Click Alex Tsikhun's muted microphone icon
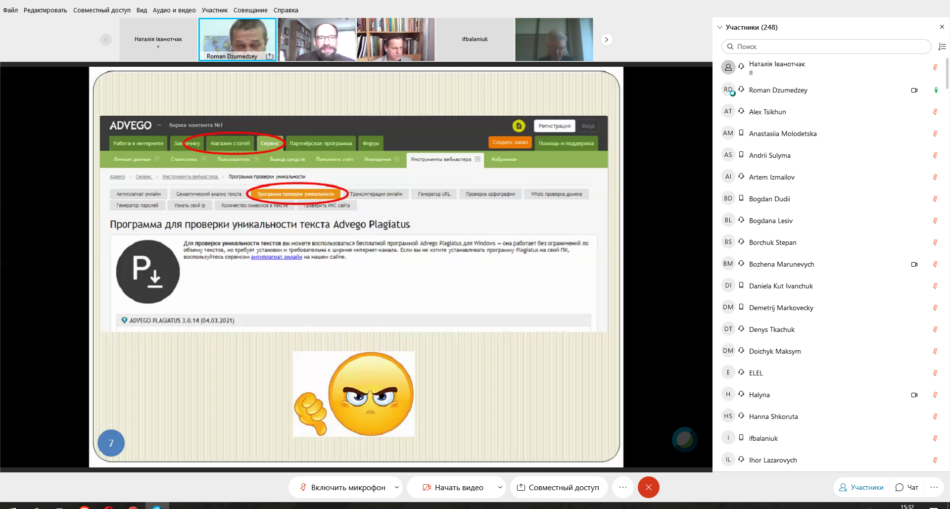950x509 pixels. click(x=935, y=112)
